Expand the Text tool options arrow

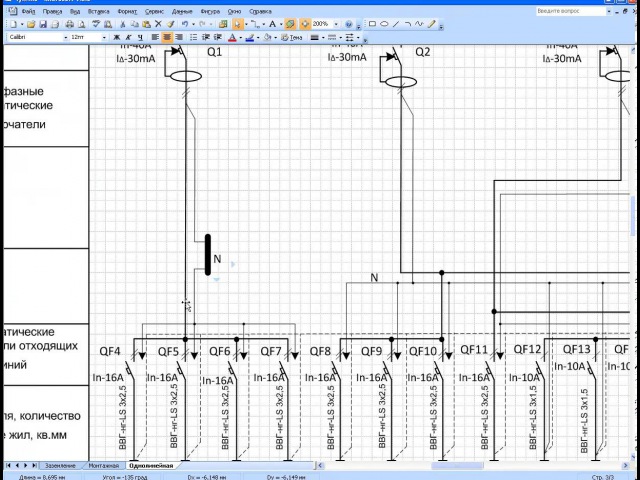tap(281, 24)
